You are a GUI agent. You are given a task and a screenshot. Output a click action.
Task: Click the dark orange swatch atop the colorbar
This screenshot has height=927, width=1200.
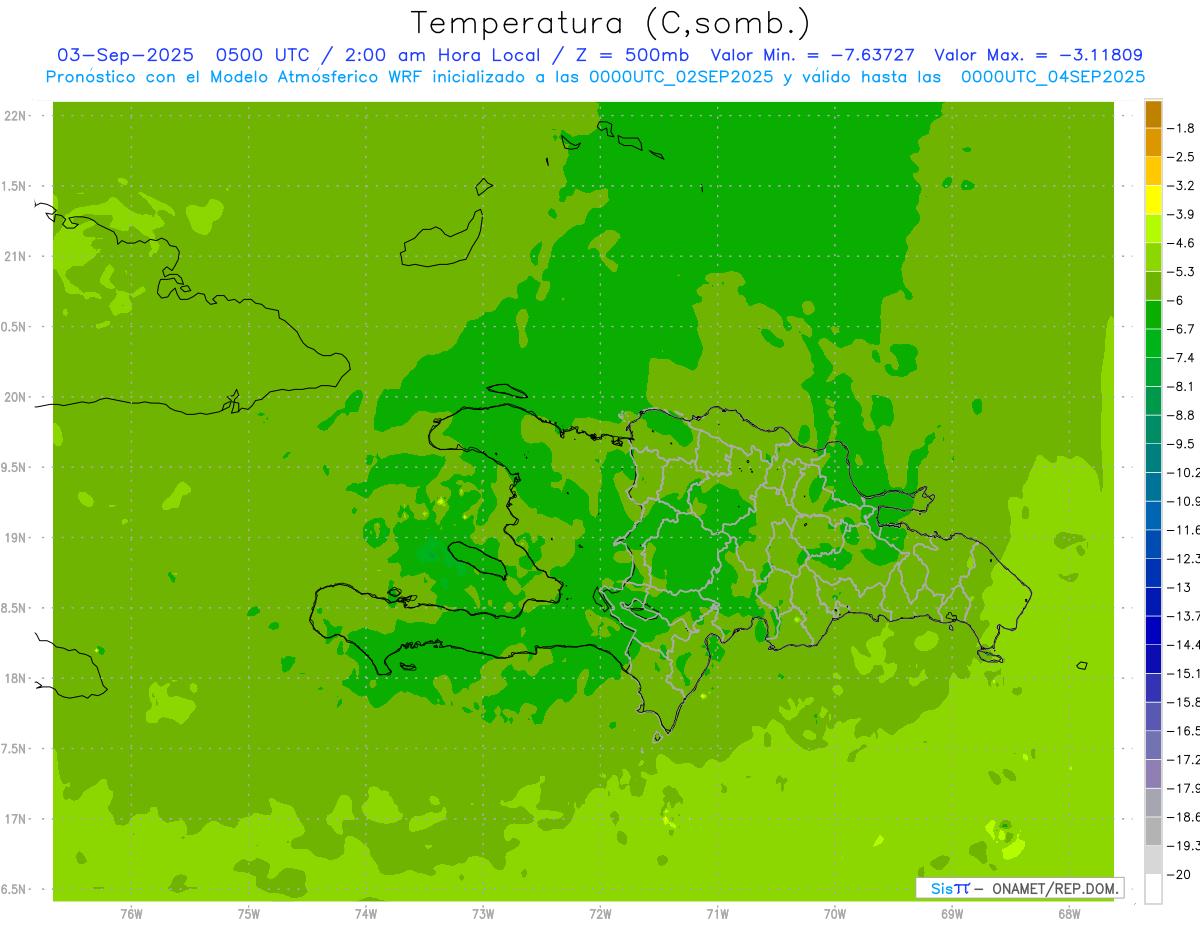tap(1153, 114)
